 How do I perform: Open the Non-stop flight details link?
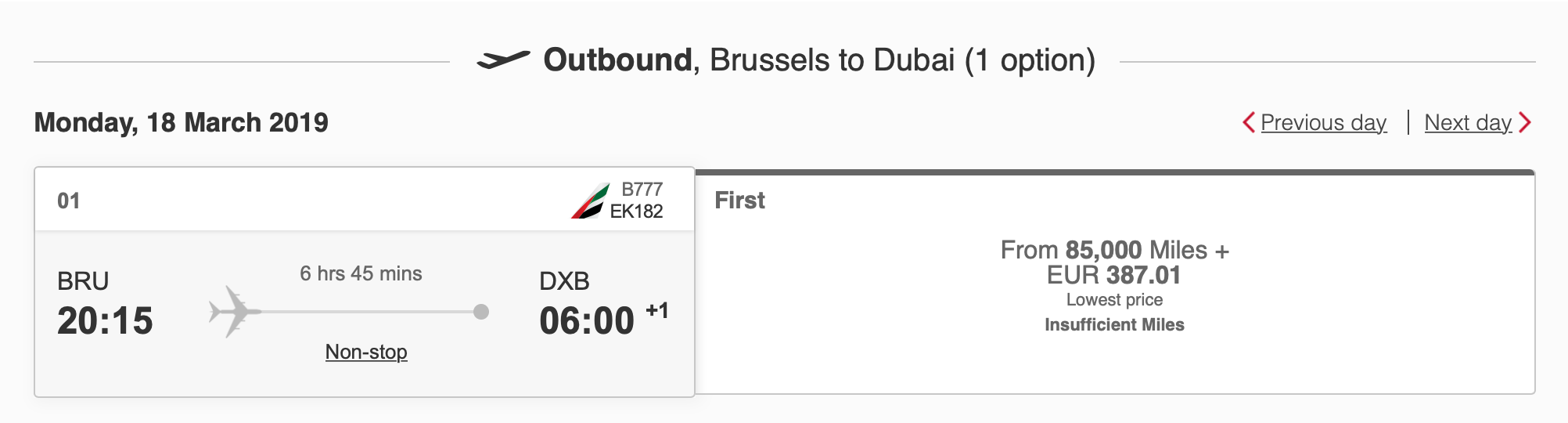click(366, 352)
